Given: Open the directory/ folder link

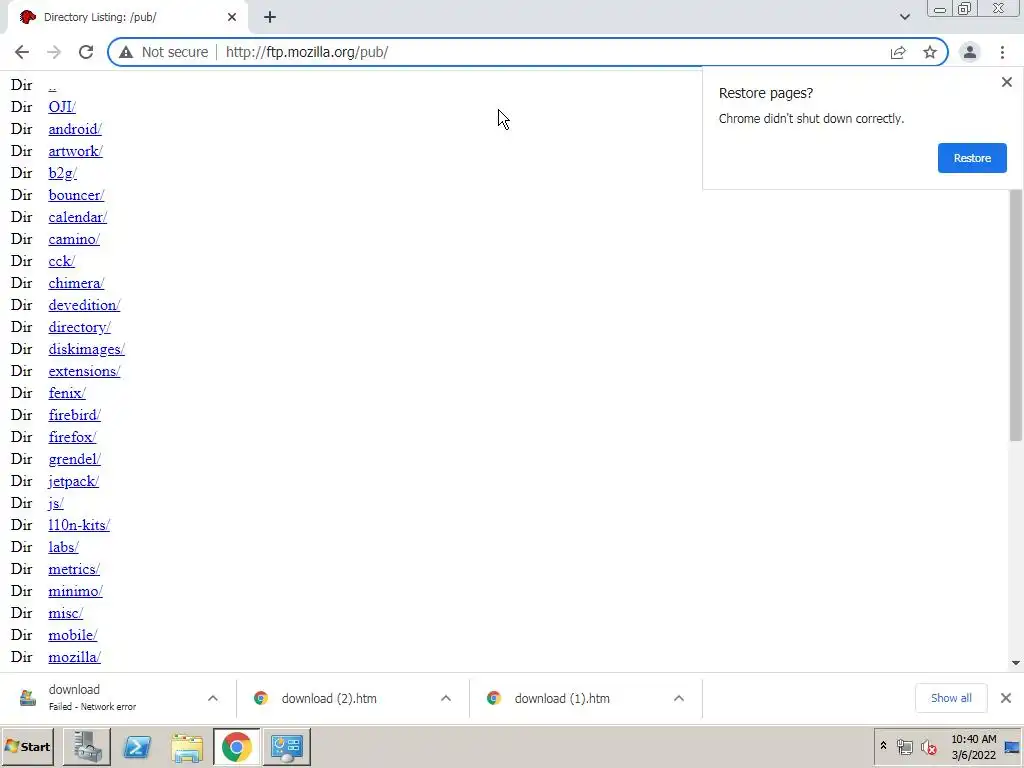Looking at the screenshot, I should [x=80, y=327].
